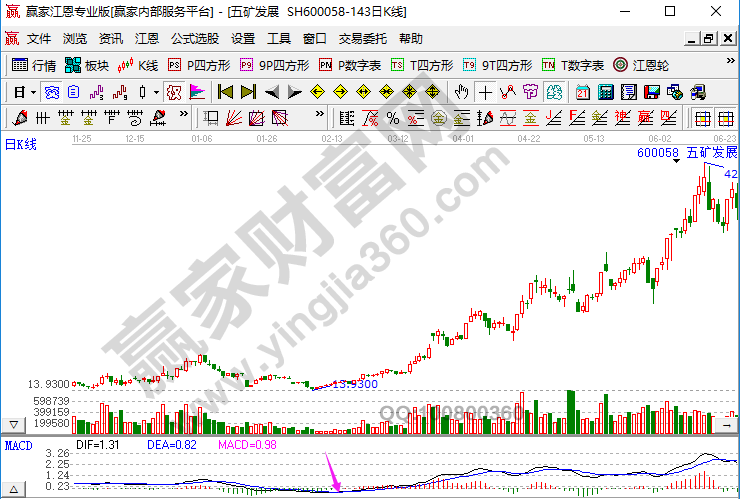
Task: Click the pink flag icon
Action: (197, 92)
